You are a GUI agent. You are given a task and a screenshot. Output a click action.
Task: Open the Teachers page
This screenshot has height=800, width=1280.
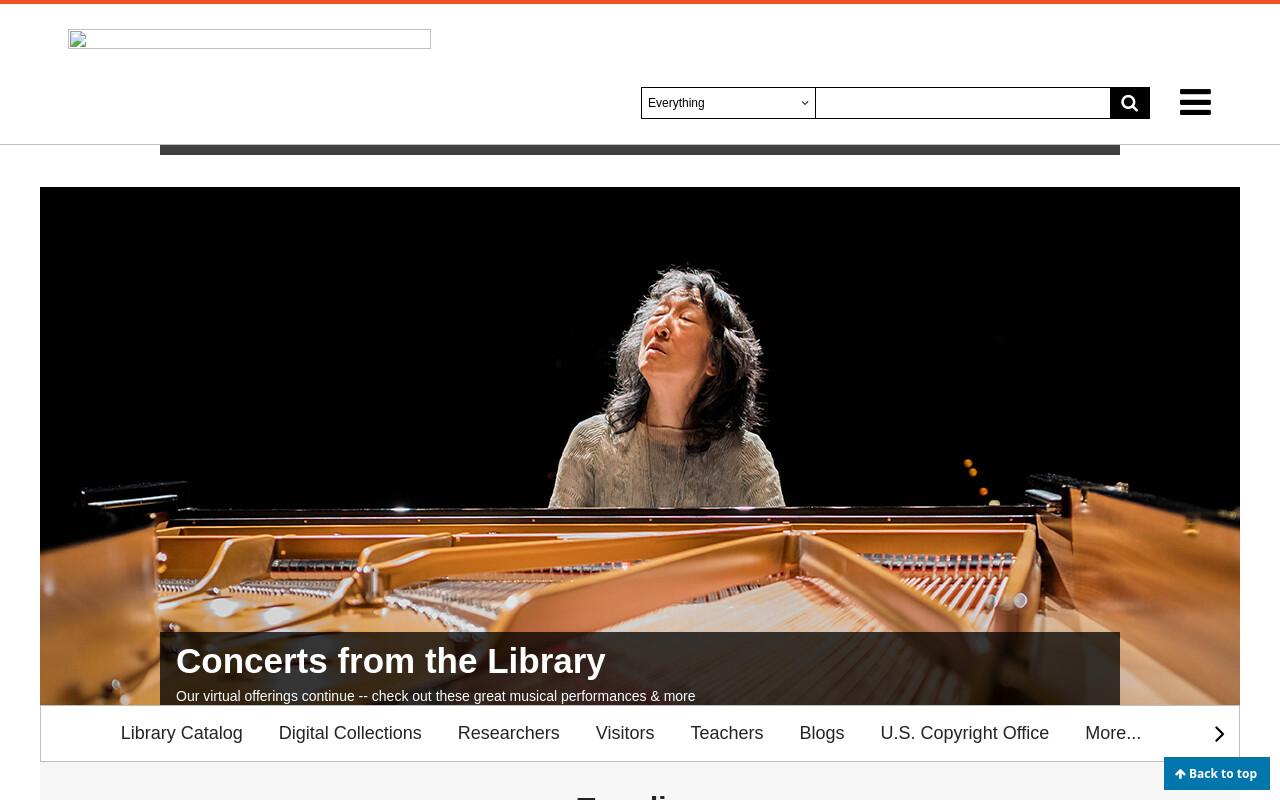727,733
